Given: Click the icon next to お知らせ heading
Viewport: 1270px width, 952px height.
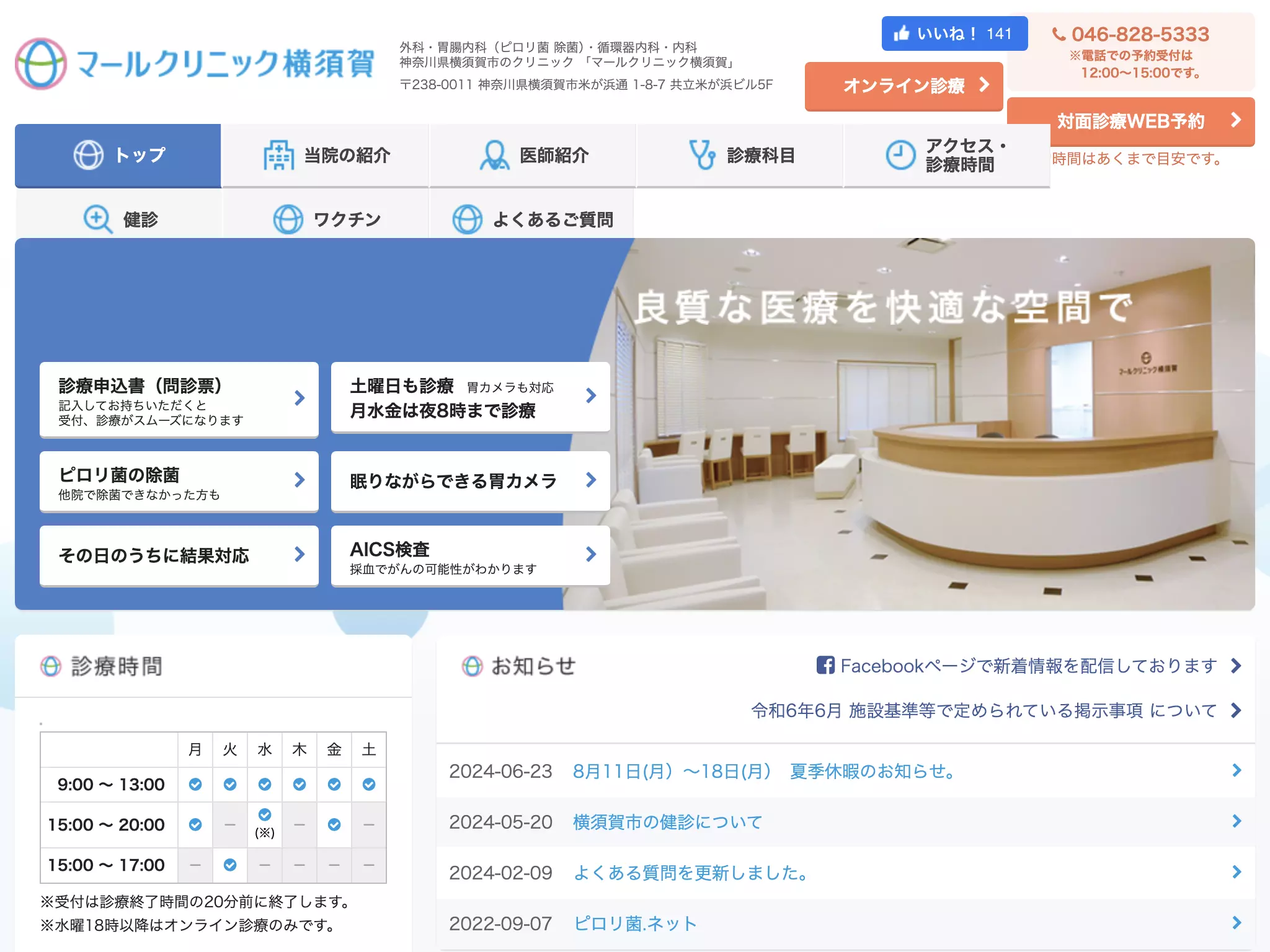Looking at the screenshot, I should tap(472, 666).
